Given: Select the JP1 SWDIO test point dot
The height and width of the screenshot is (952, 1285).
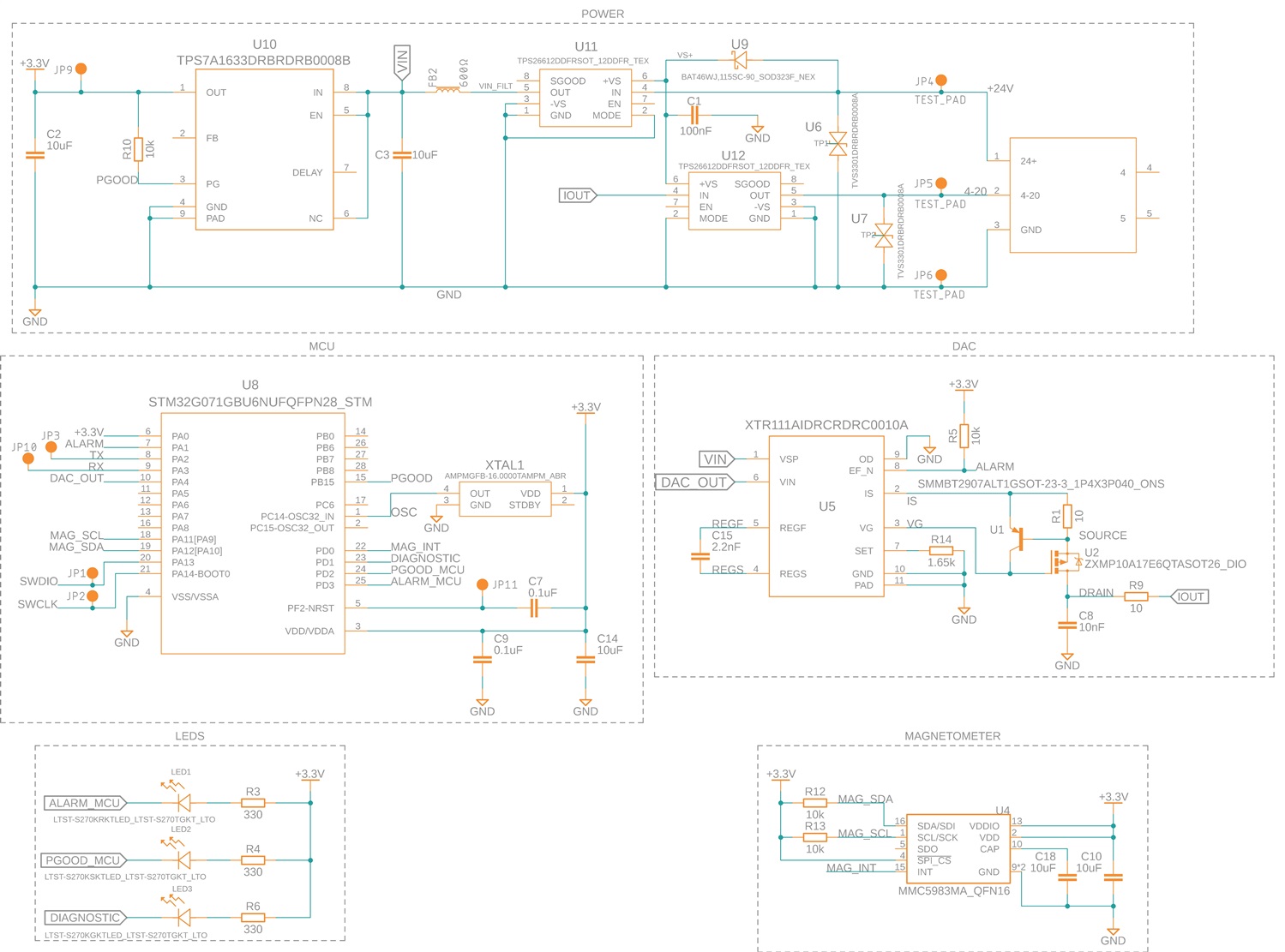Looking at the screenshot, I should pos(93,573).
